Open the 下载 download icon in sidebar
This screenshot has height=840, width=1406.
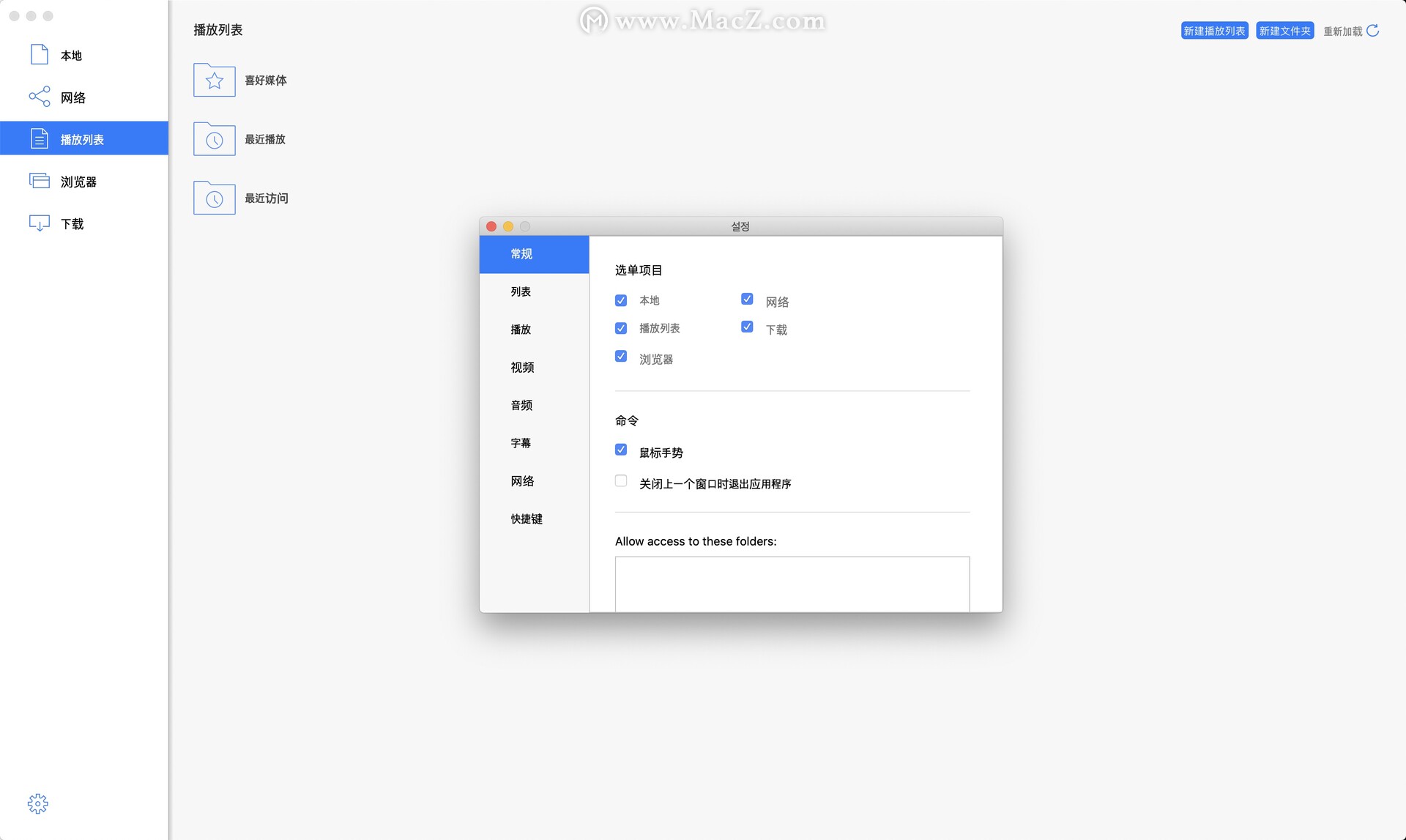(x=40, y=223)
